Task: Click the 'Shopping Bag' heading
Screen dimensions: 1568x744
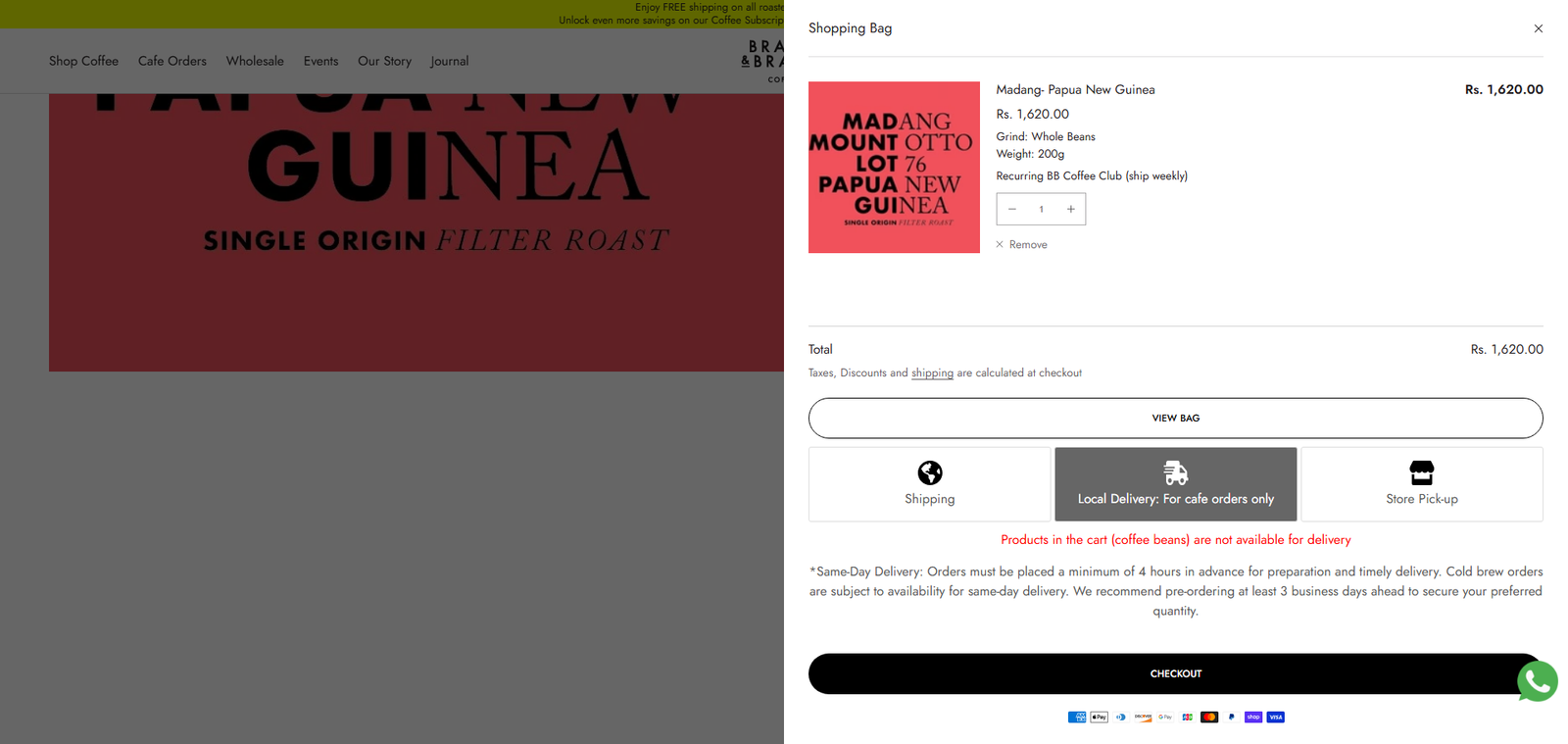Action: 850,28
